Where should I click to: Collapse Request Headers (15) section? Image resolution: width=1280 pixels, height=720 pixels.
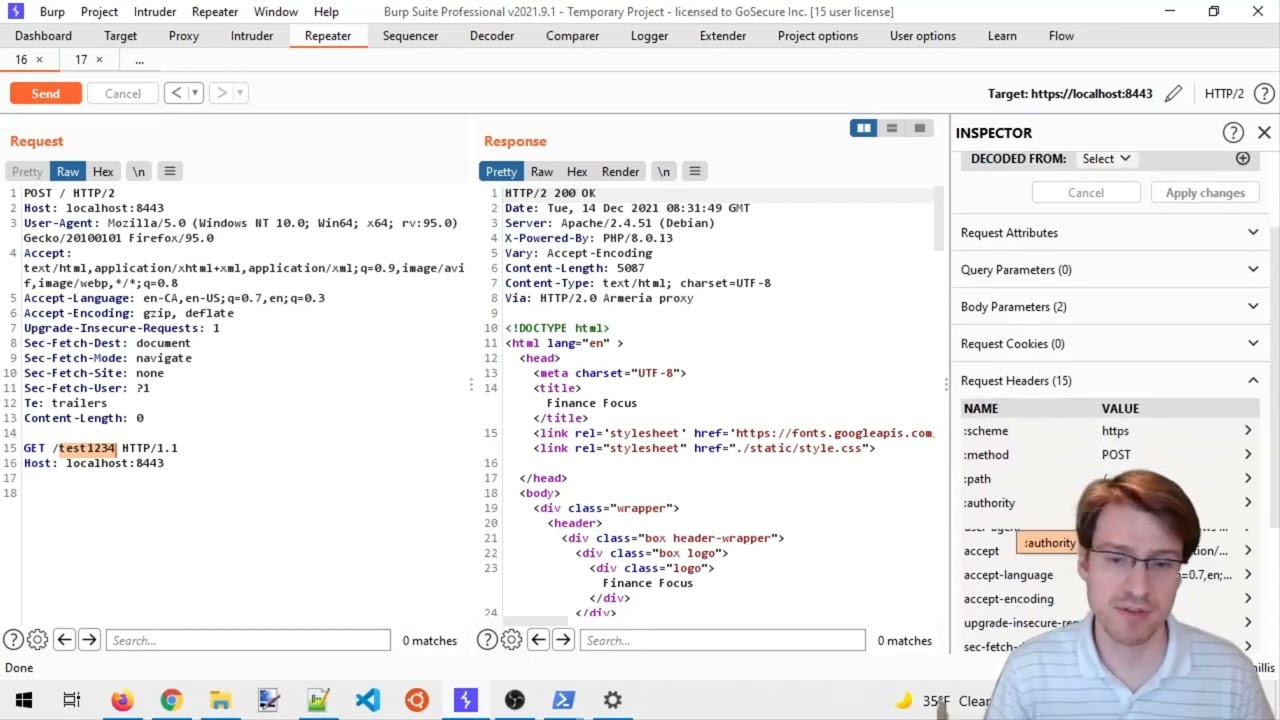tap(1110, 381)
